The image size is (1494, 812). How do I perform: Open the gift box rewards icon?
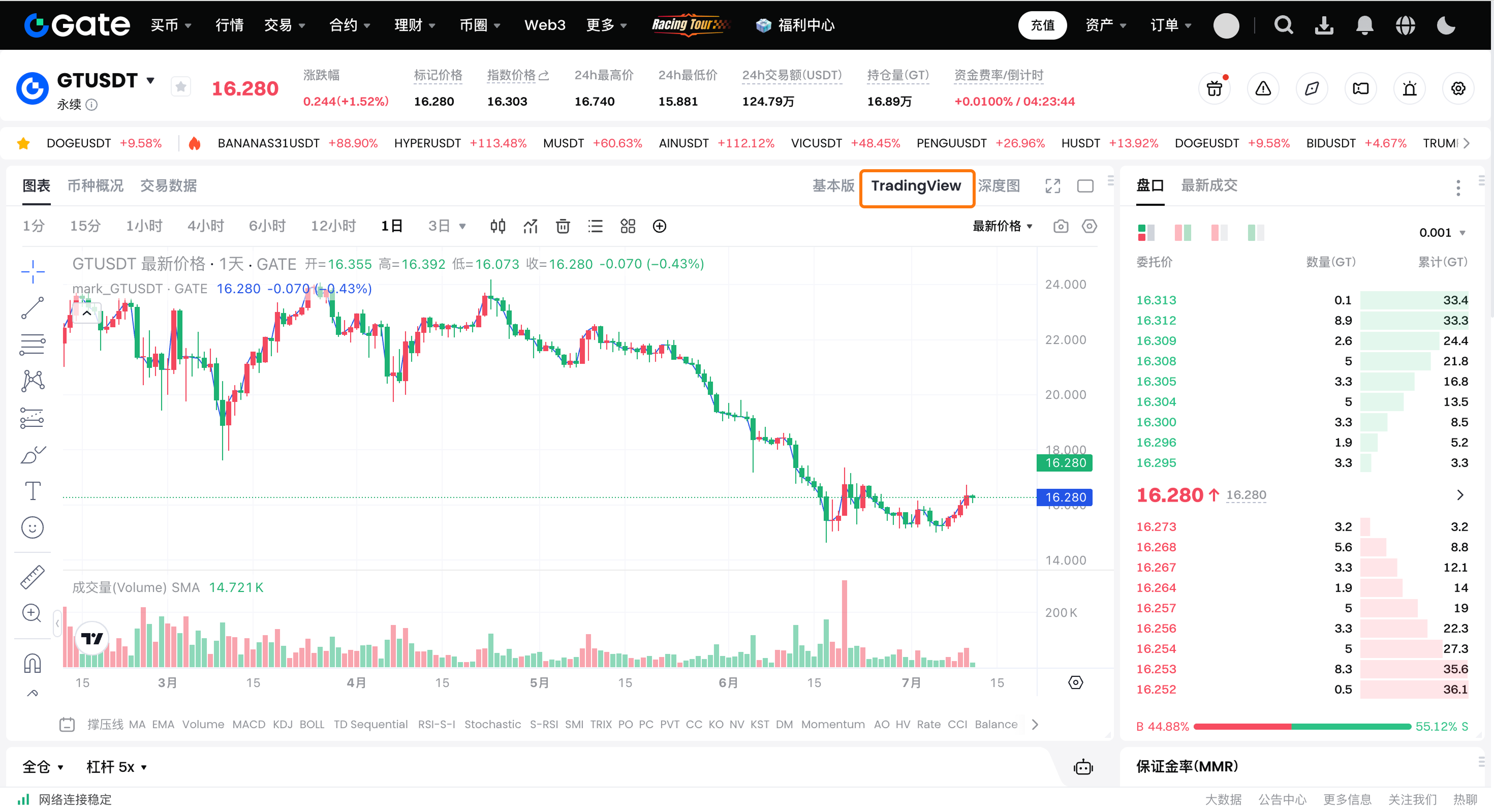click(1214, 89)
